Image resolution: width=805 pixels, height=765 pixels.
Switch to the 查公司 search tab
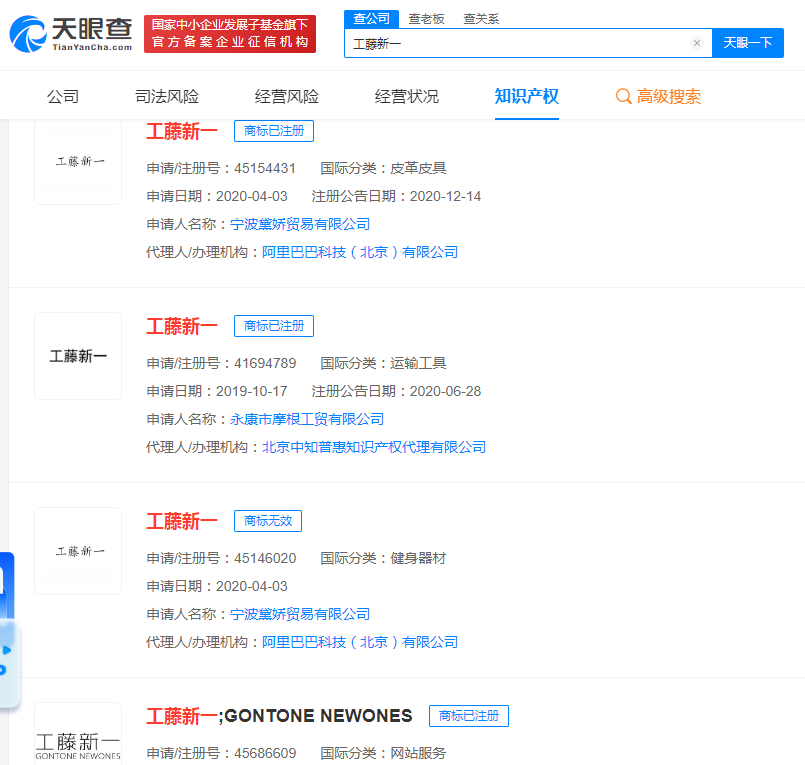point(371,19)
